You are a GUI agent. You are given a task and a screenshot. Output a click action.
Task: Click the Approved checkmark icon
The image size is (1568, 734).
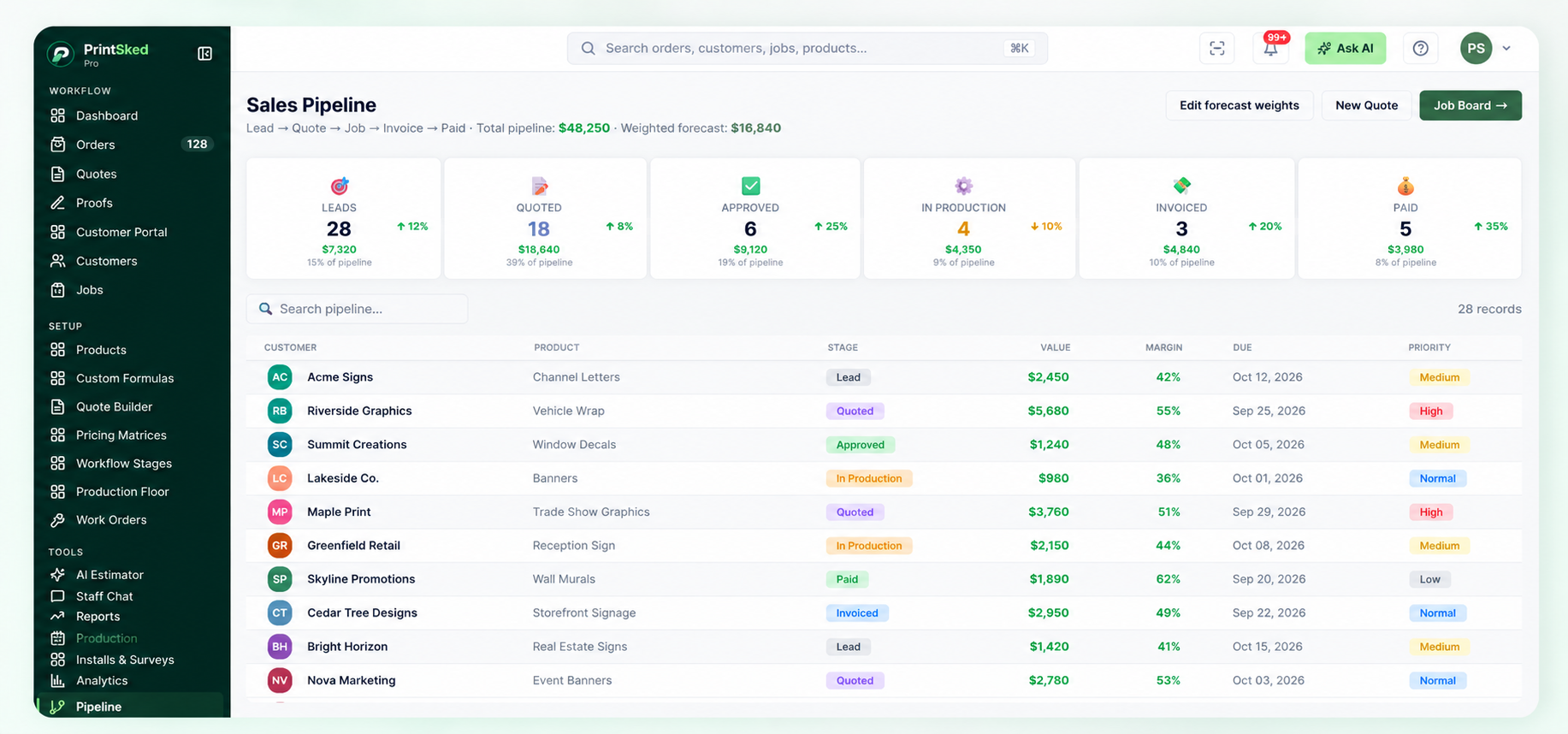point(750,186)
